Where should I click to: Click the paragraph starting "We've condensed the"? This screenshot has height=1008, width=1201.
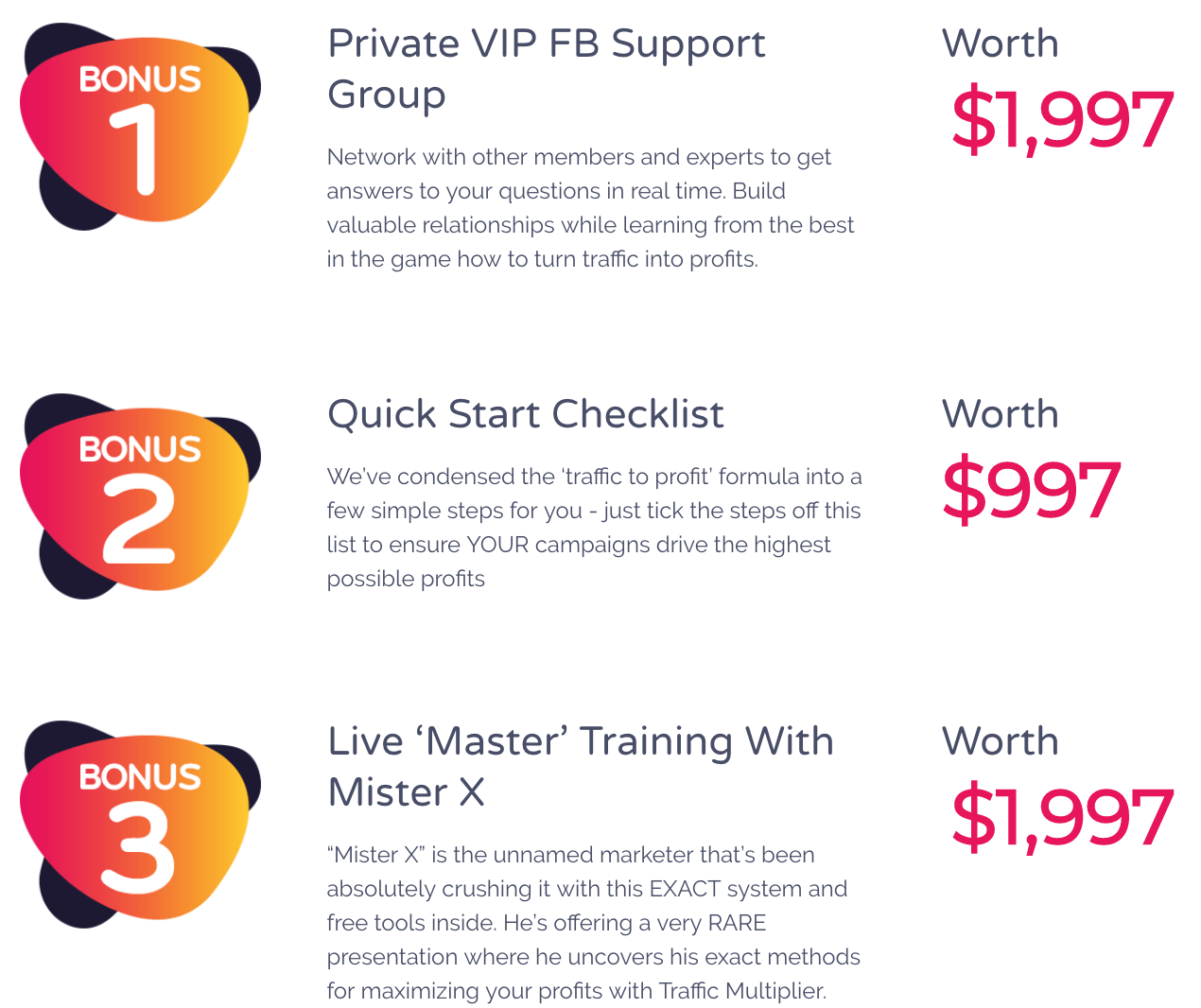point(594,528)
